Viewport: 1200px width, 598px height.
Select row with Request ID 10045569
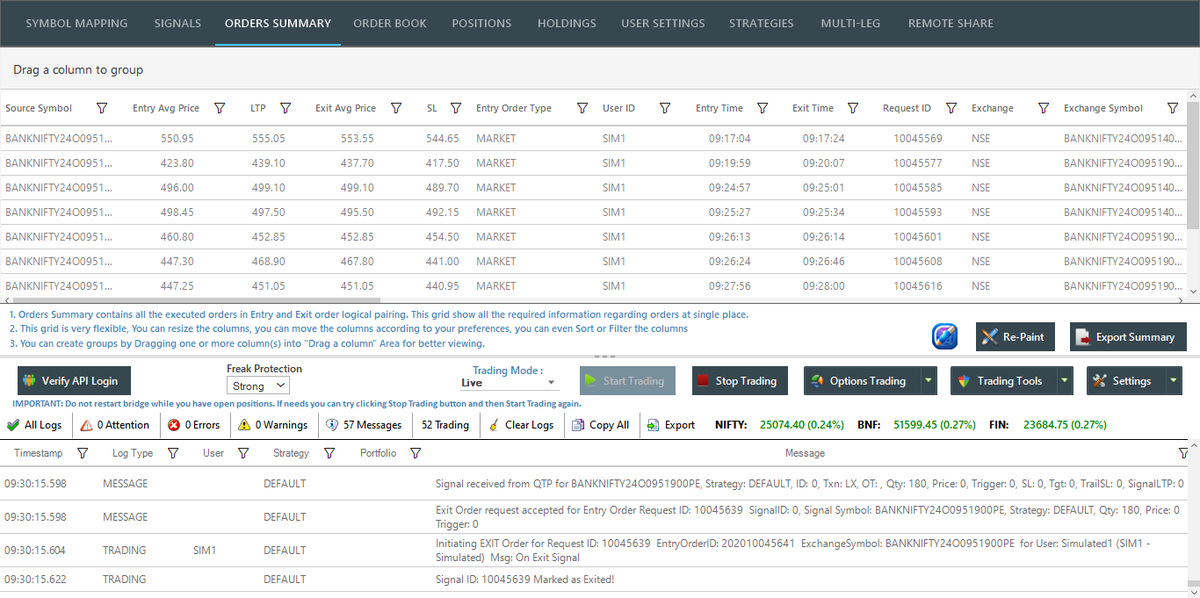[x=593, y=138]
